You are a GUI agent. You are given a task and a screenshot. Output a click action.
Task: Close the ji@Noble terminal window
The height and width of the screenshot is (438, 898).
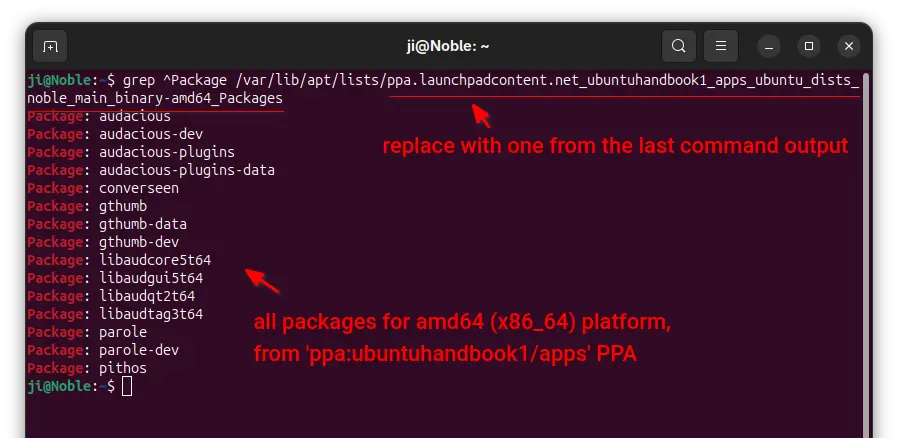849,46
